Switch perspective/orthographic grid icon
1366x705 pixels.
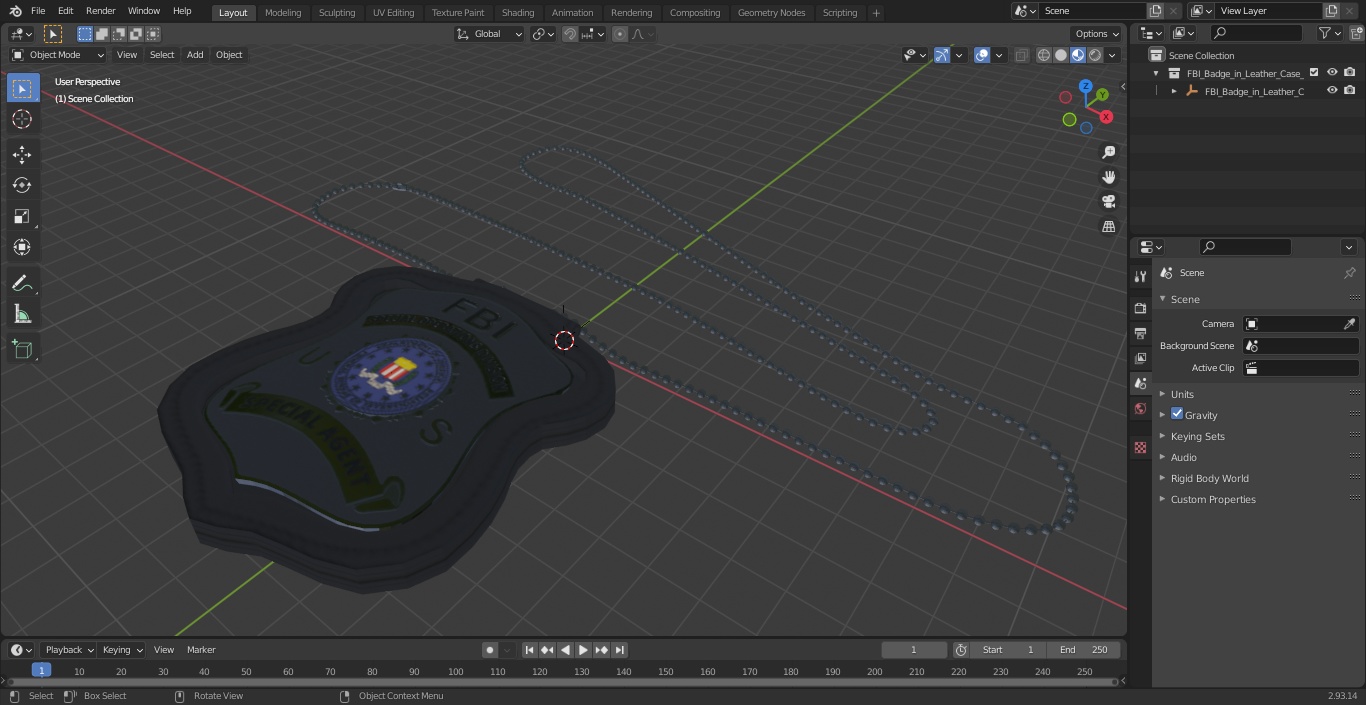point(1108,227)
